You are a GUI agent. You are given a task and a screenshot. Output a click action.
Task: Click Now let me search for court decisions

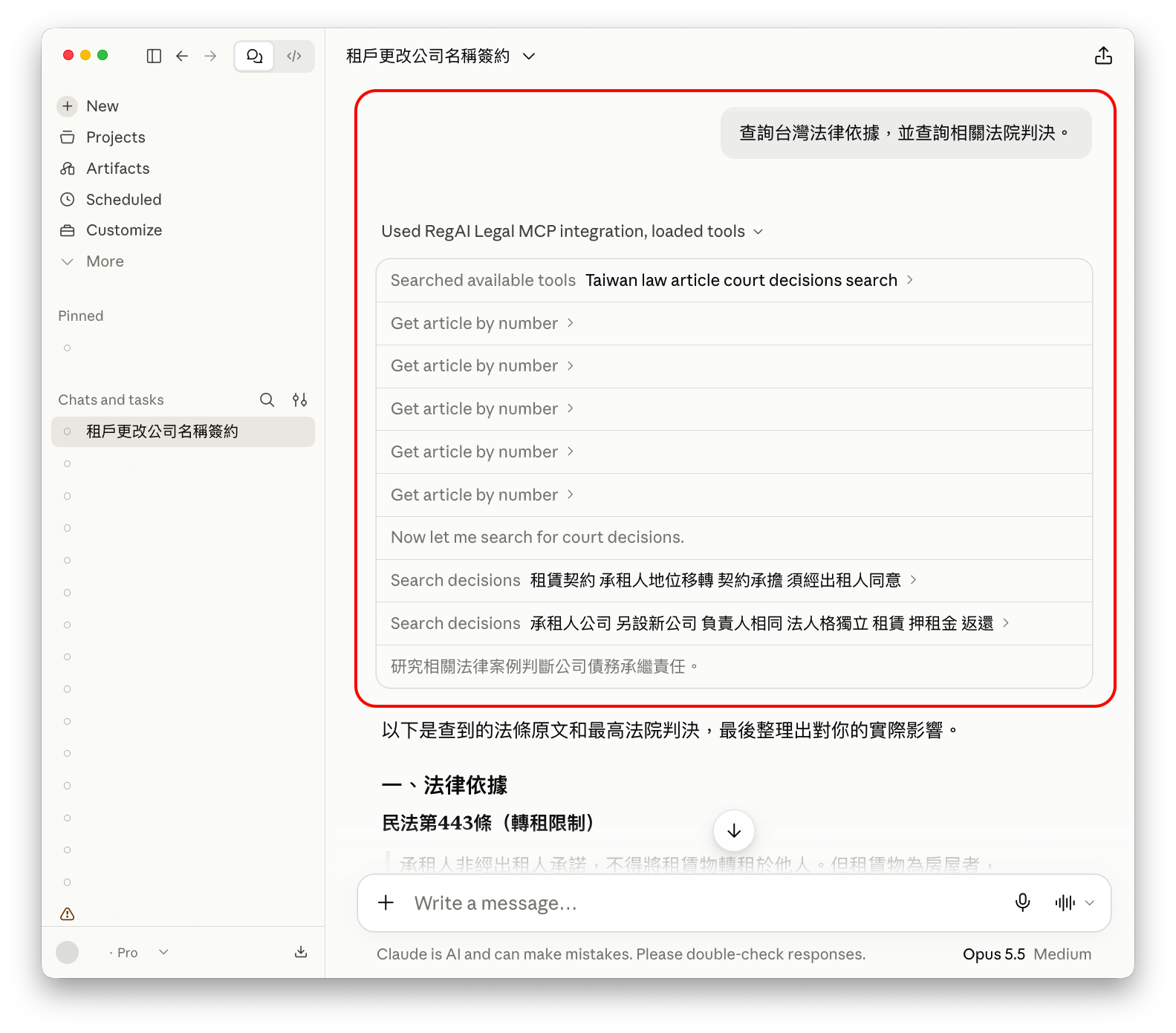click(x=538, y=538)
